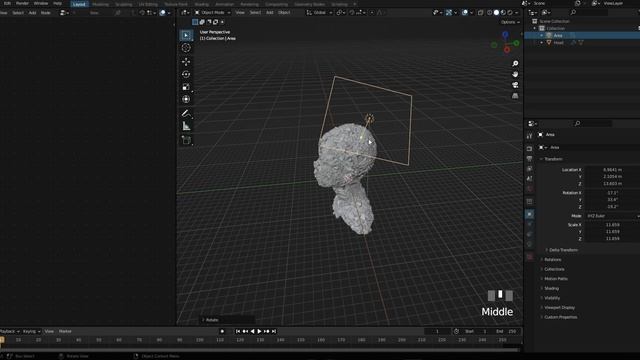
Task: Toggle snapping magnet
Action: point(352,13)
